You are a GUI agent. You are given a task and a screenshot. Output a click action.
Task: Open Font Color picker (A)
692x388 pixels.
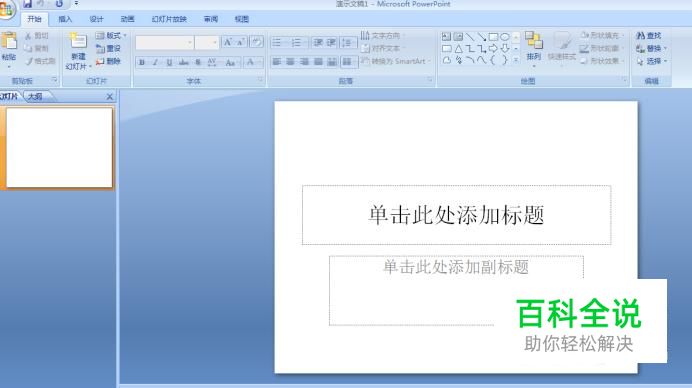252,63
